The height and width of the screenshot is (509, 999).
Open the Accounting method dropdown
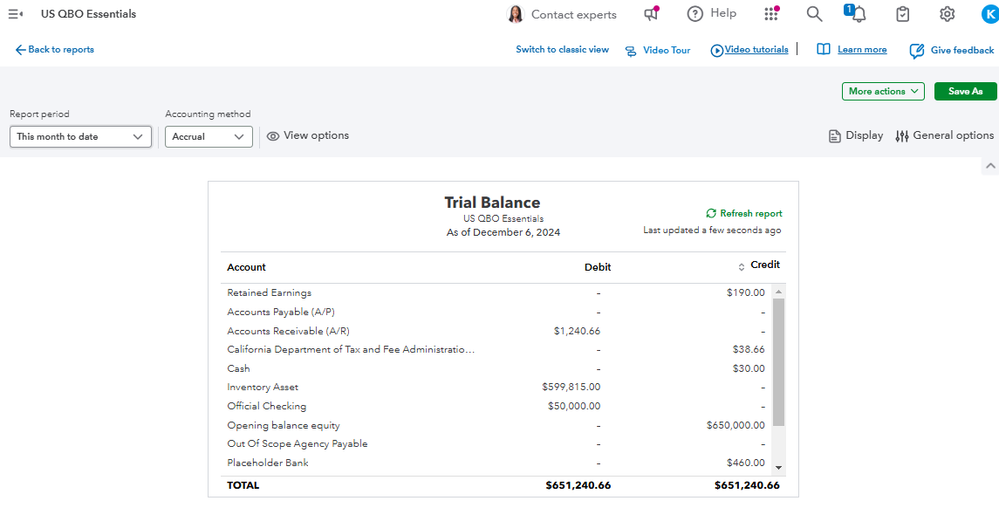[x=208, y=137]
